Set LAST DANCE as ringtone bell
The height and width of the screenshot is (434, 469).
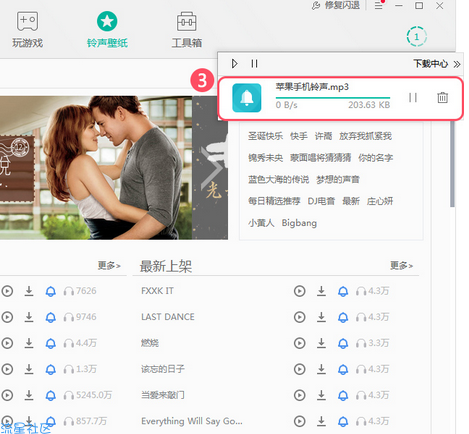click(343, 317)
